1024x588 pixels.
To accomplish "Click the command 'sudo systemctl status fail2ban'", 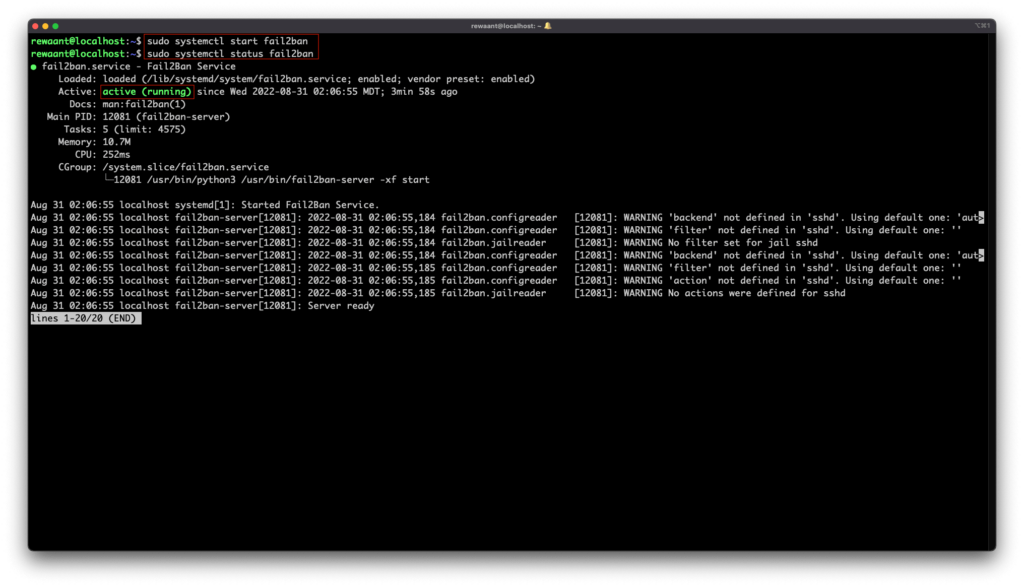I will [x=230, y=54].
